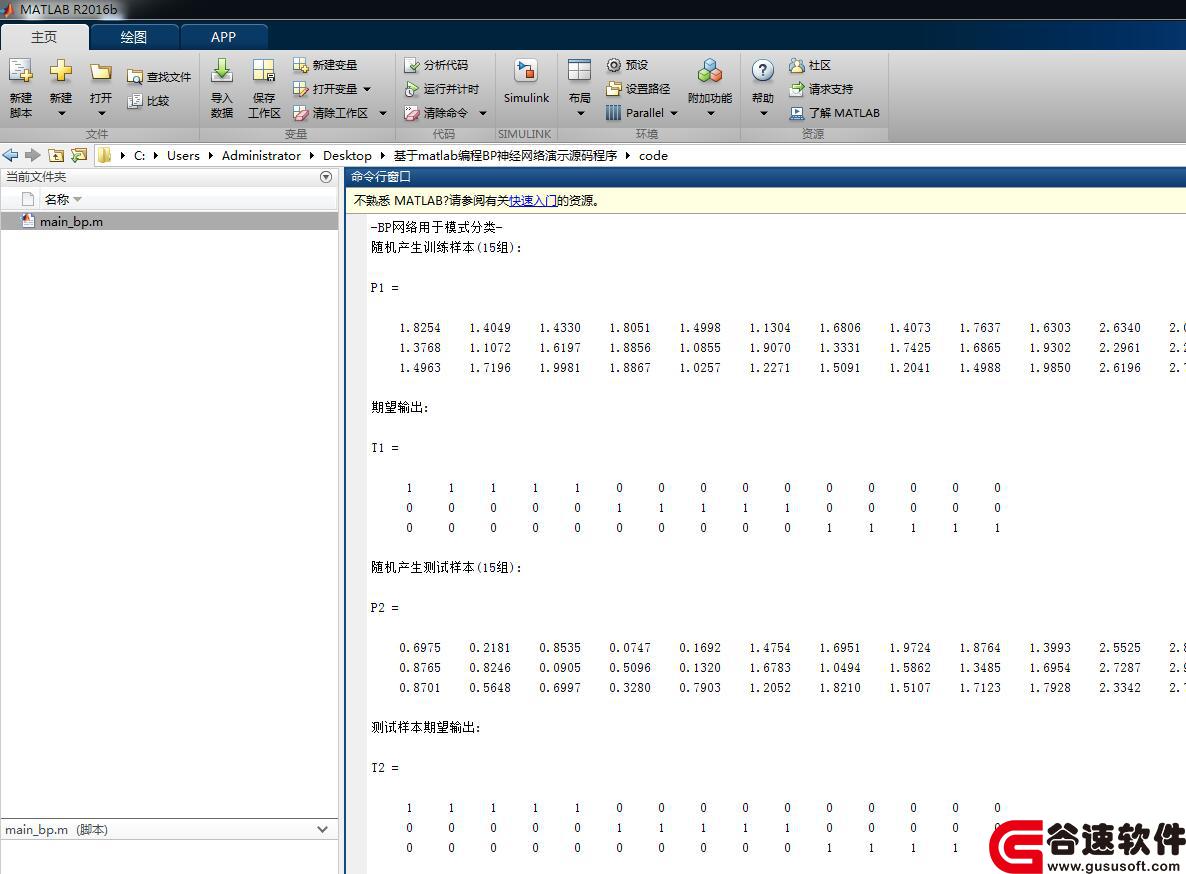1186x874 pixels.
Task: Click the Open (打开) folder icon
Action: pyautogui.click(x=101, y=73)
